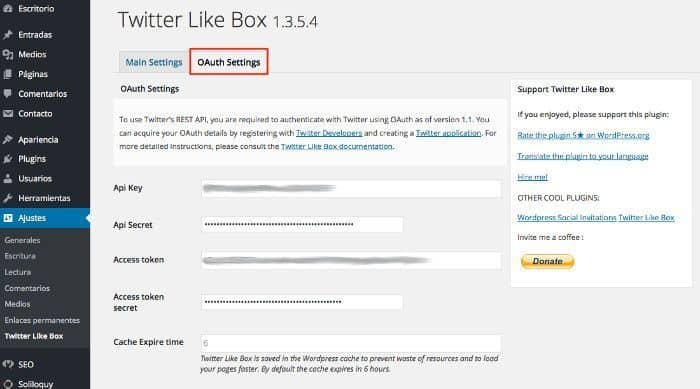The width and height of the screenshot is (700, 389).
Task: Open Generales settings submenu
Action: coord(22,240)
